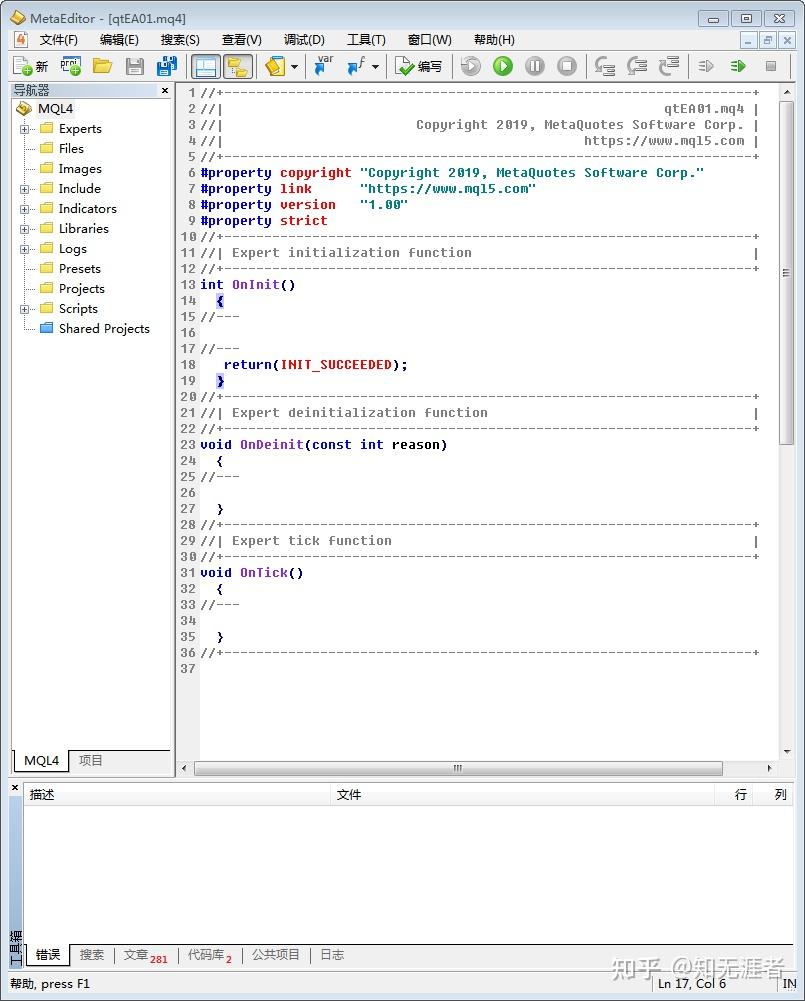Click the New project icon

point(70,66)
